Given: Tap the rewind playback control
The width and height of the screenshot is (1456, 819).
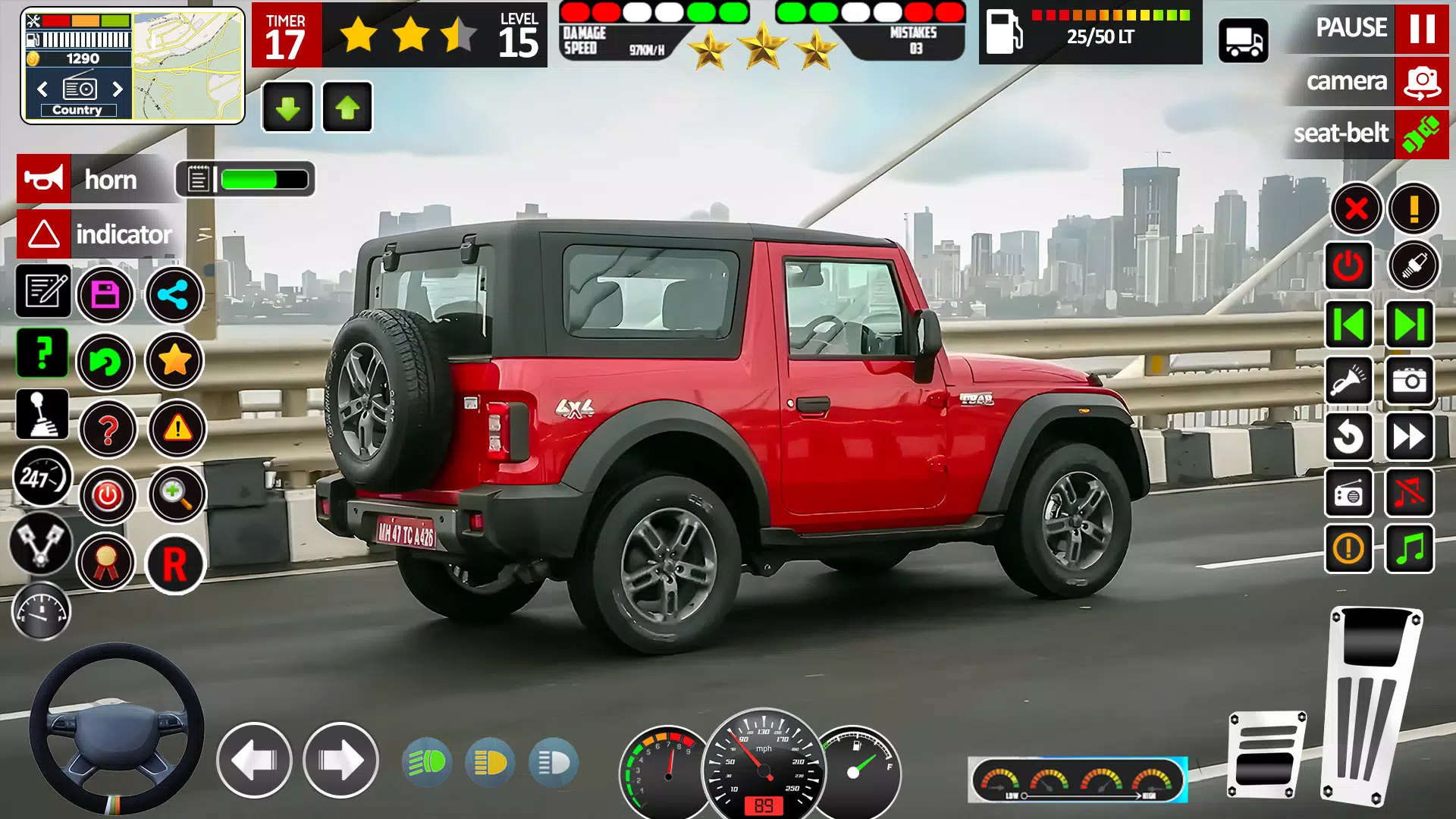Looking at the screenshot, I should coord(1350,323).
